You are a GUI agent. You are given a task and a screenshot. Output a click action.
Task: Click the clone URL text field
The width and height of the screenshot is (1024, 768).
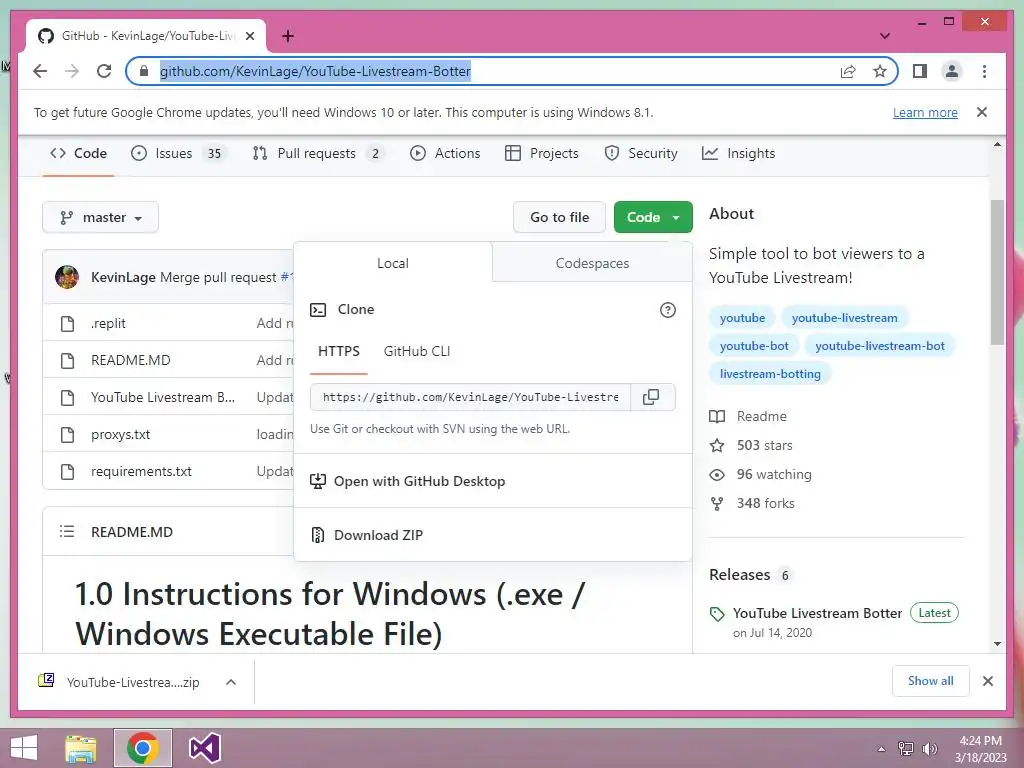[x=470, y=397]
